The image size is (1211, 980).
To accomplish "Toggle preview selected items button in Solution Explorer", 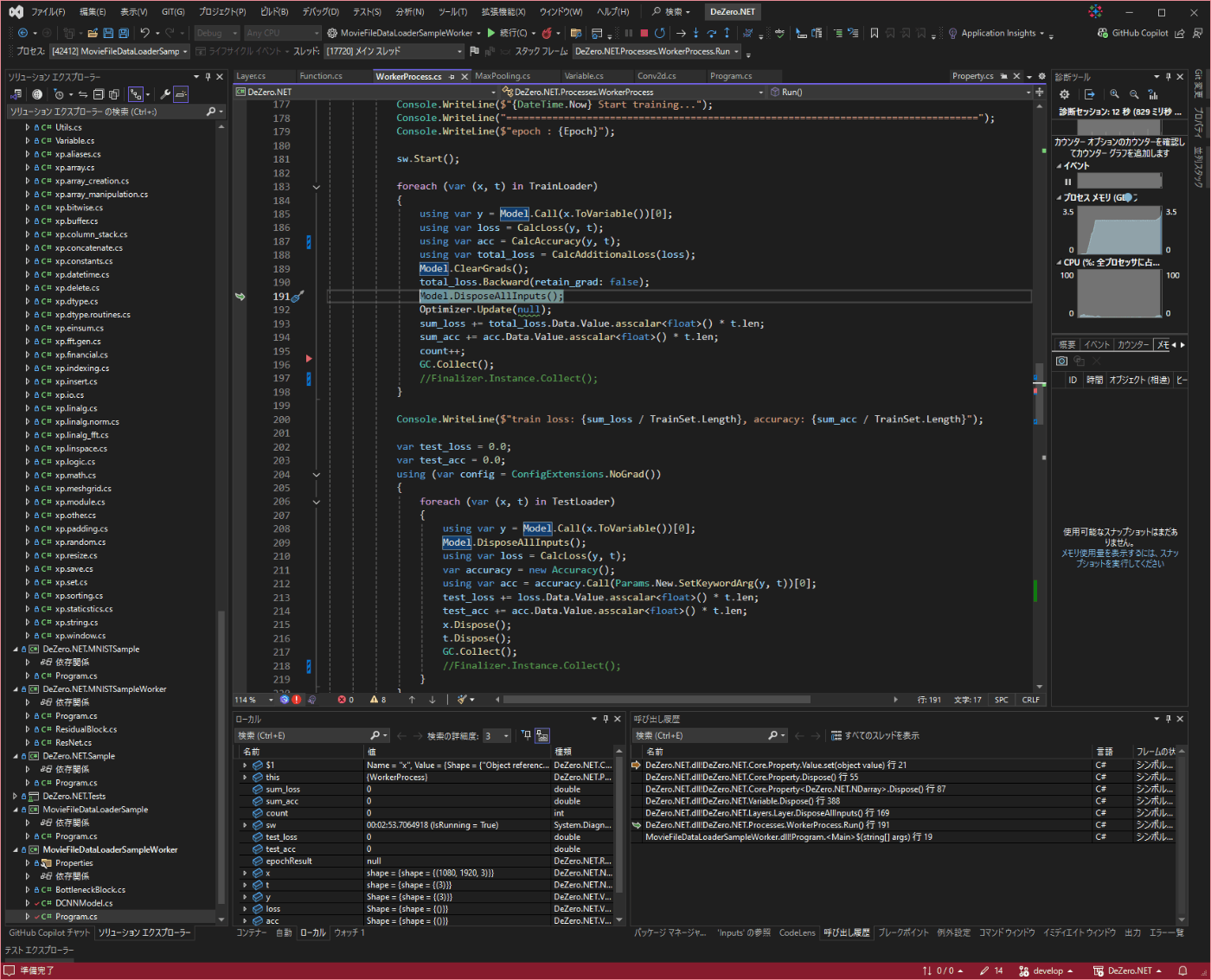I will tap(181, 94).
